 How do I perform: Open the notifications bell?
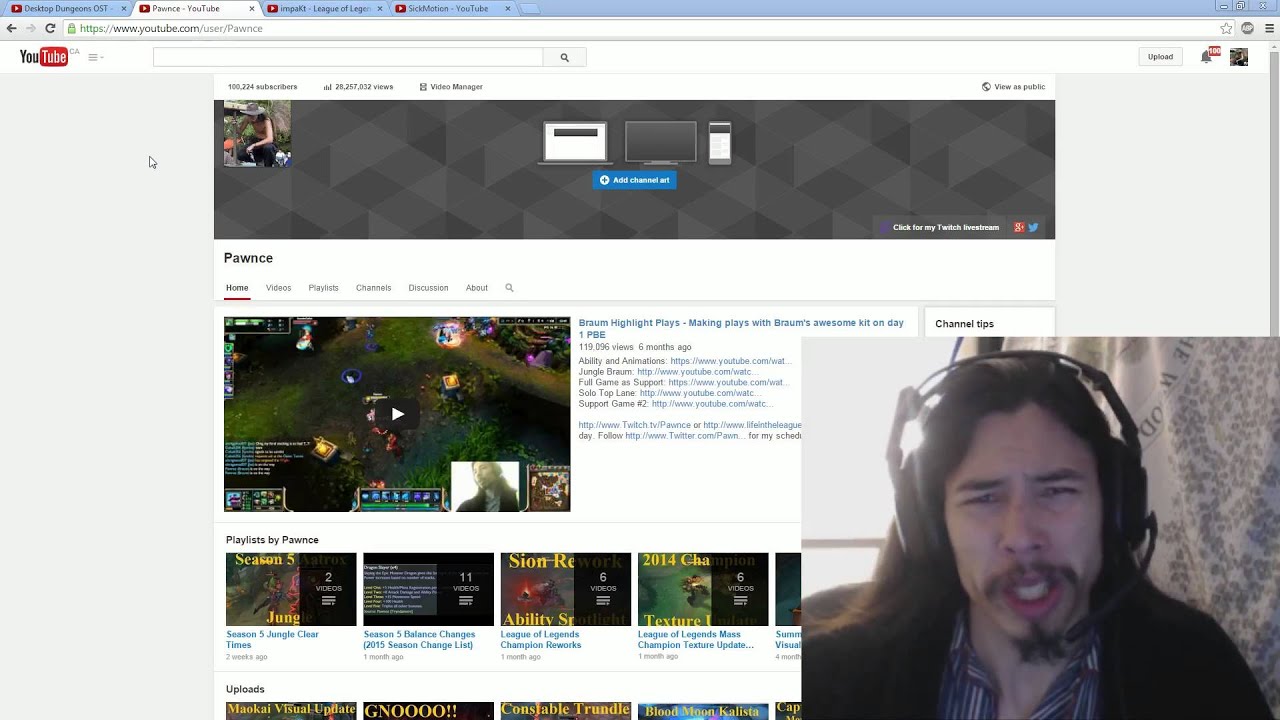click(1207, 57)
